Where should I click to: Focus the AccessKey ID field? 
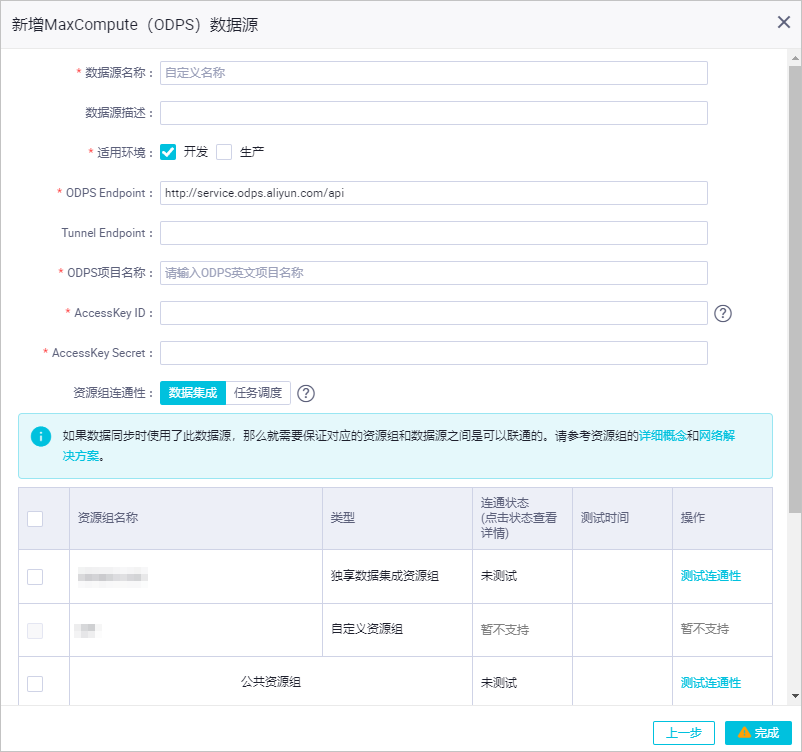coord(434,313)
